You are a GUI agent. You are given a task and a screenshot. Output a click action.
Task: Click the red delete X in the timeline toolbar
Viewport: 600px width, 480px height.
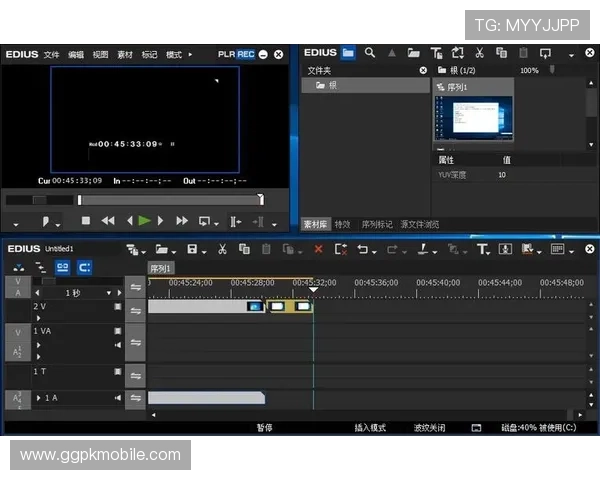[318, 249]
